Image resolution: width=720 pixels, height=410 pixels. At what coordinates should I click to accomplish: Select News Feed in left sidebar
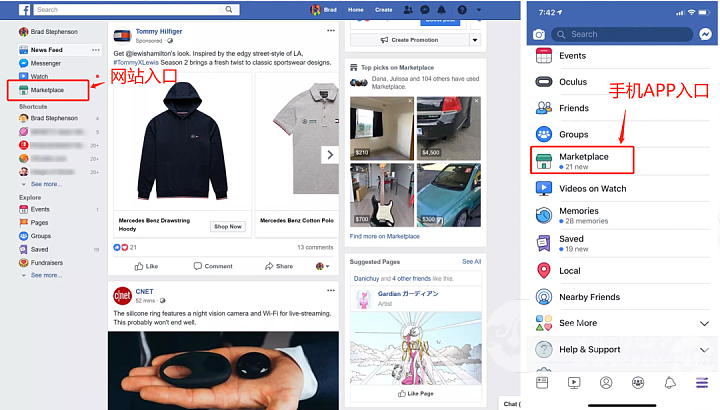[46, 50]
